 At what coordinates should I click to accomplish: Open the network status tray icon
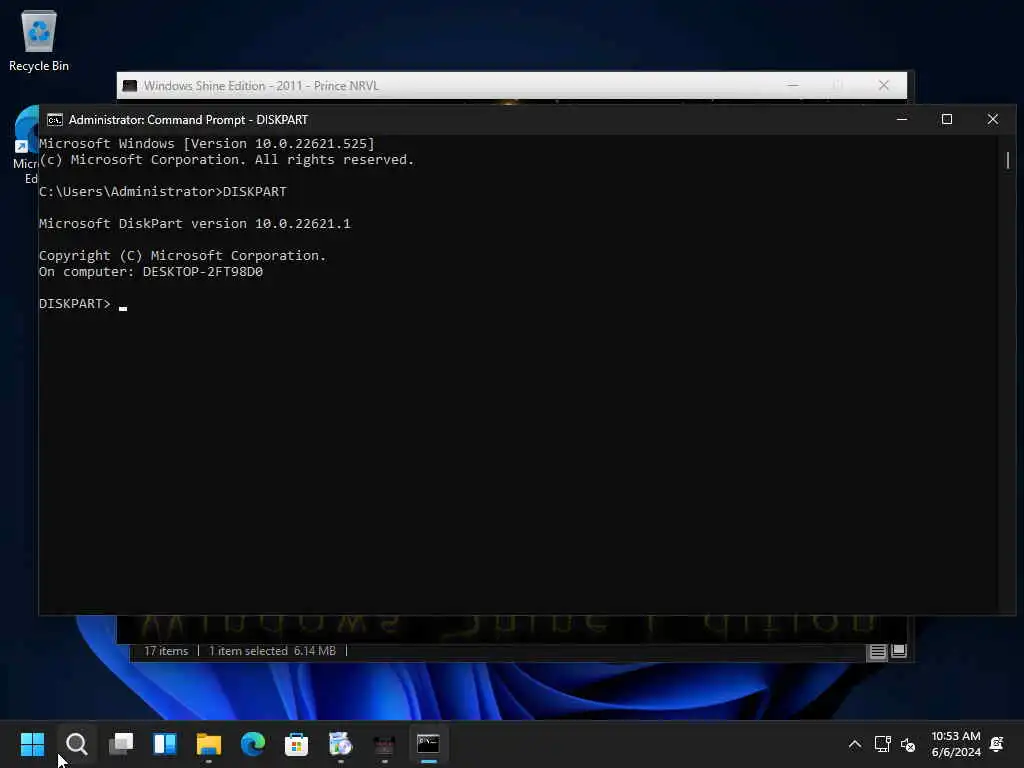click(x=882, y=744)
